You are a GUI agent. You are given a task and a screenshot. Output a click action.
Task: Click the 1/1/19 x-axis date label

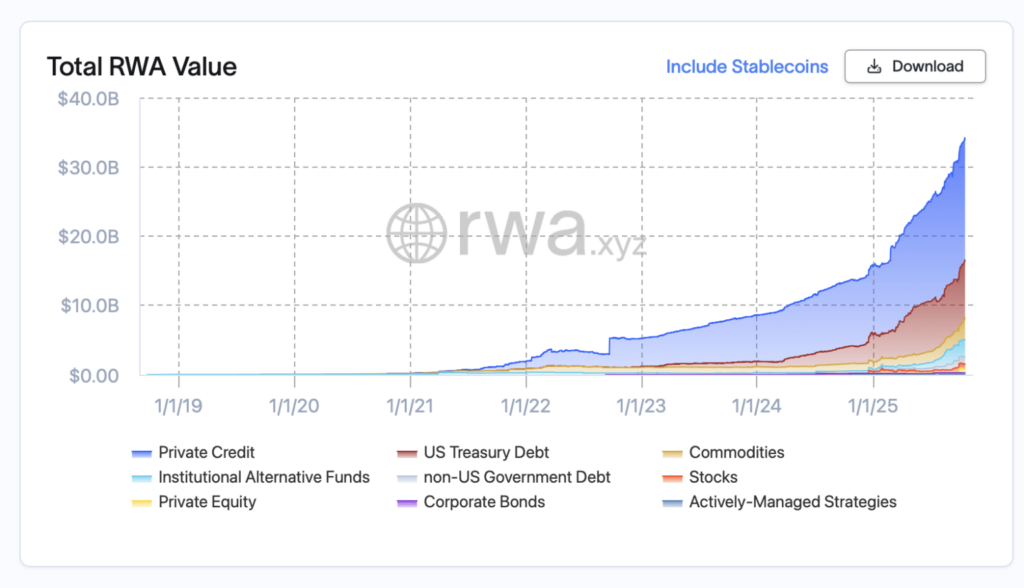[178, 406]
